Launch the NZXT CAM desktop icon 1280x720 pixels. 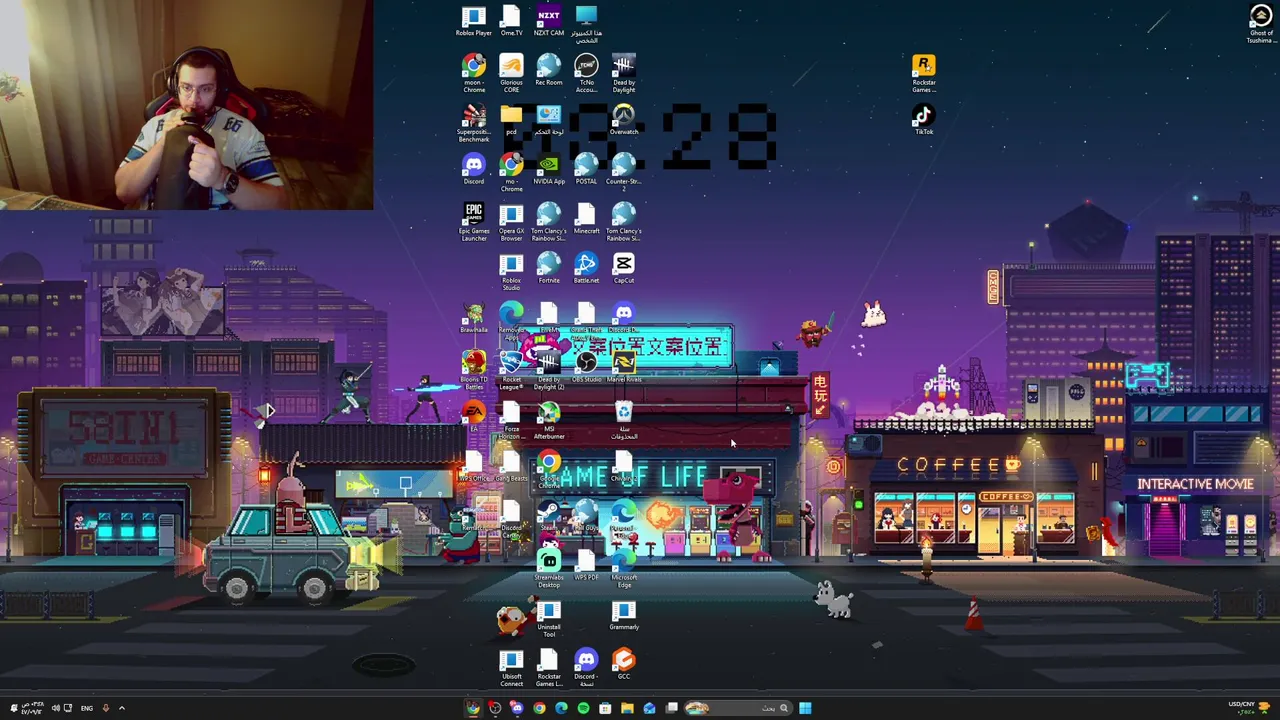tap(549, 21)
